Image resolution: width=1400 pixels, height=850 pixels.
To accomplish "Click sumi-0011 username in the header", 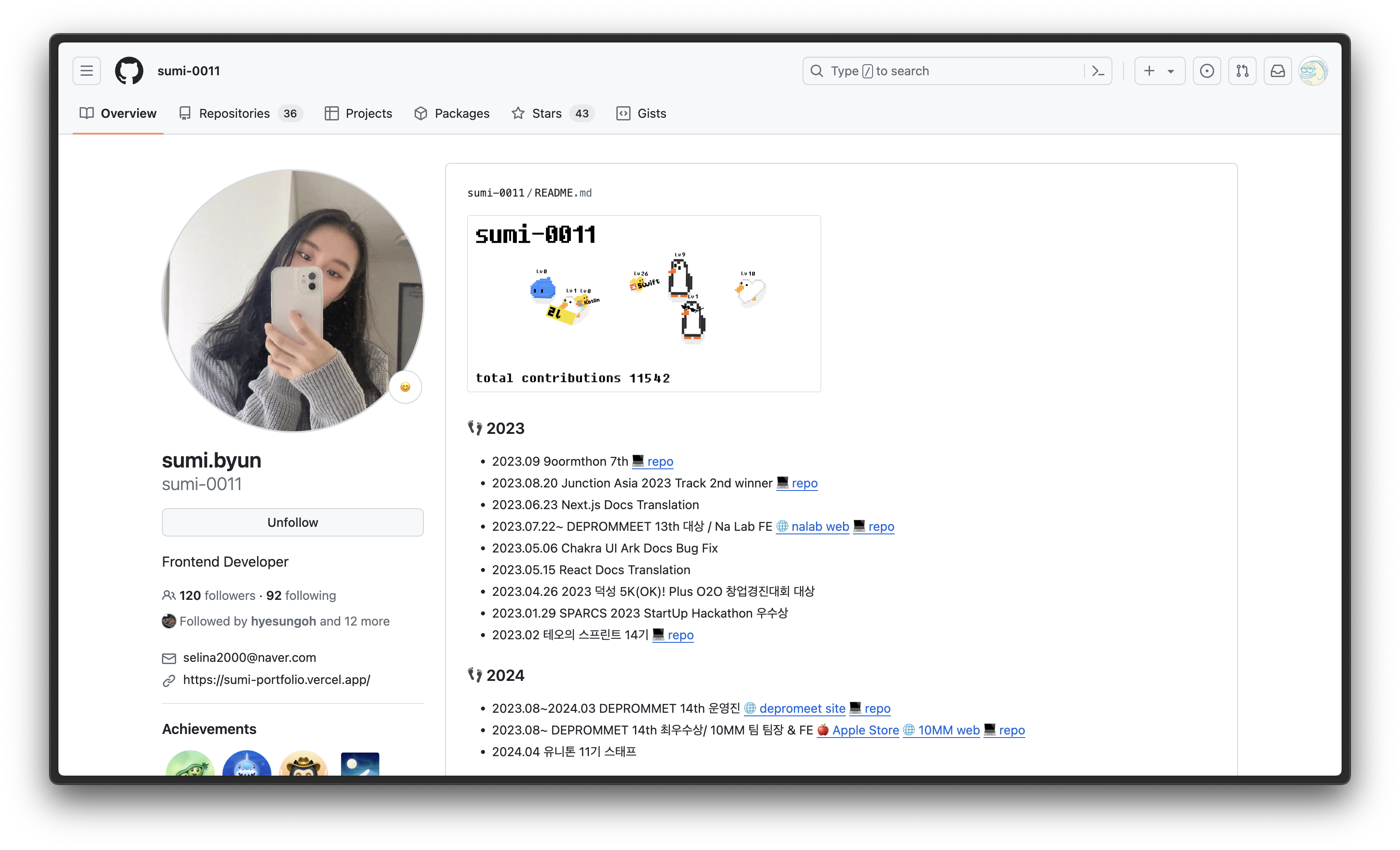I will click(188, 71).
